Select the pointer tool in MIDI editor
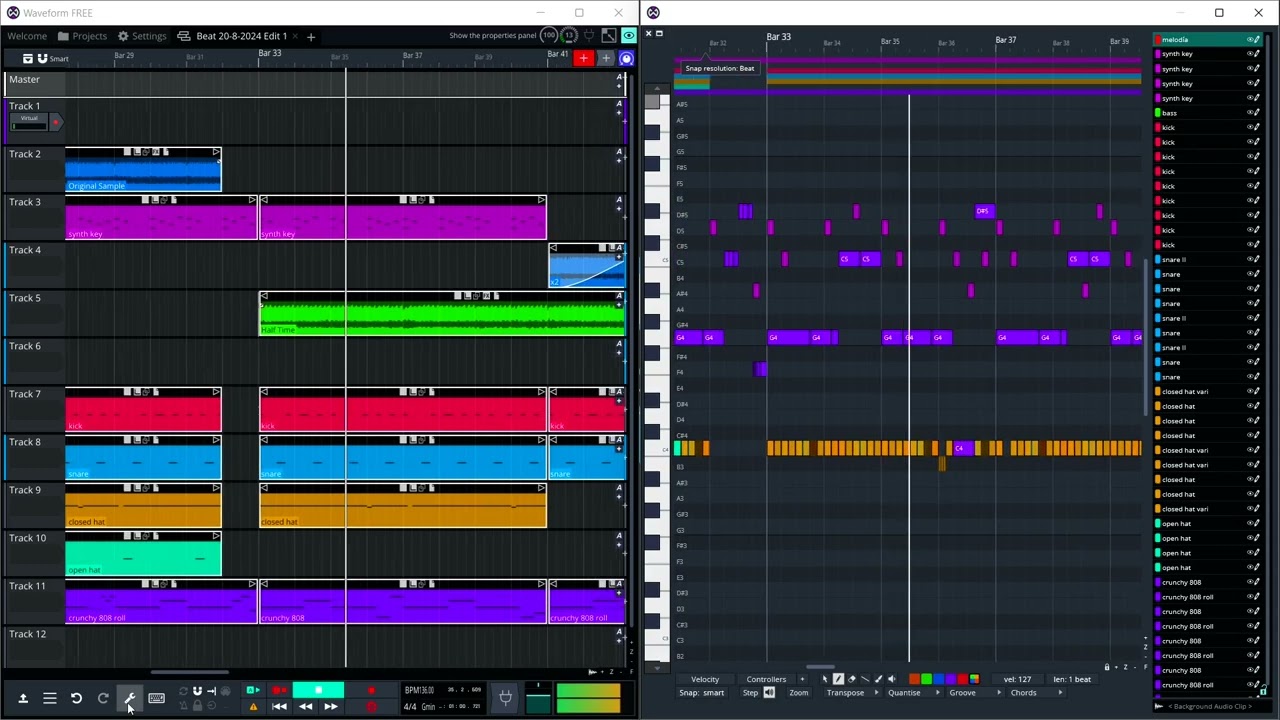 (826, 680)
